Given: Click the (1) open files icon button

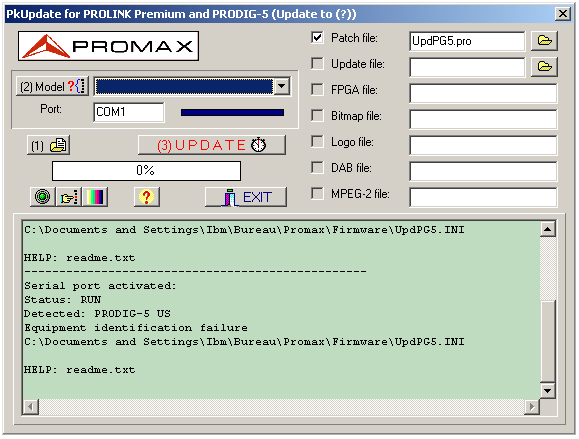Looking at the screenshot, I should pyautogui.click(x=48, y=145).
